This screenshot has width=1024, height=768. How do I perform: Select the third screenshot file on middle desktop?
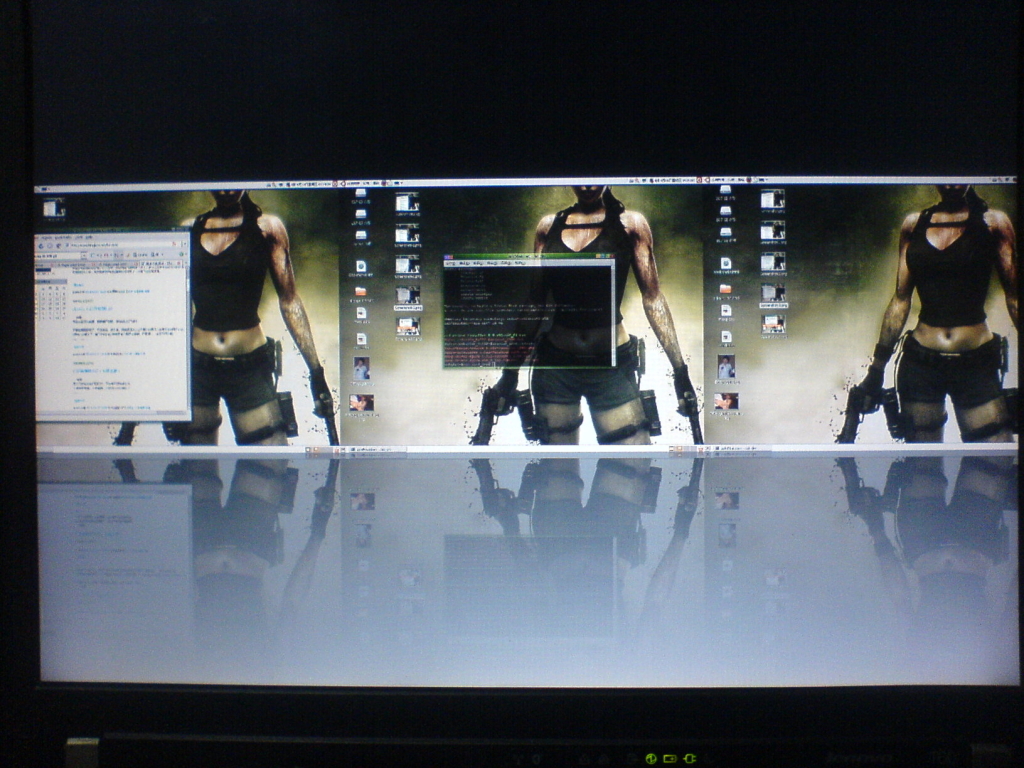[x=407, y=264]
